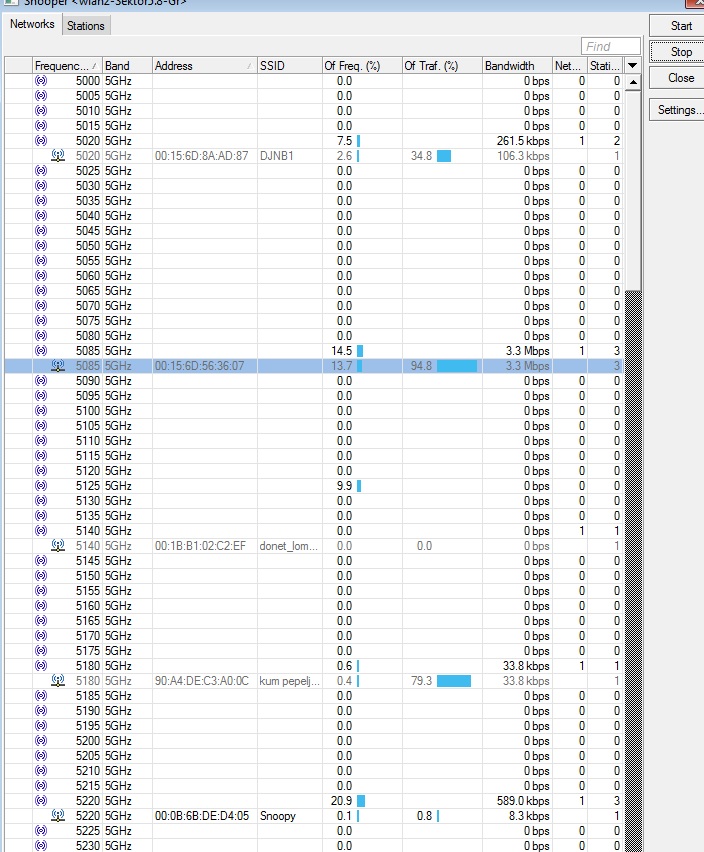Click the 8.3 kbps bandwidth value

click(529, 816)
